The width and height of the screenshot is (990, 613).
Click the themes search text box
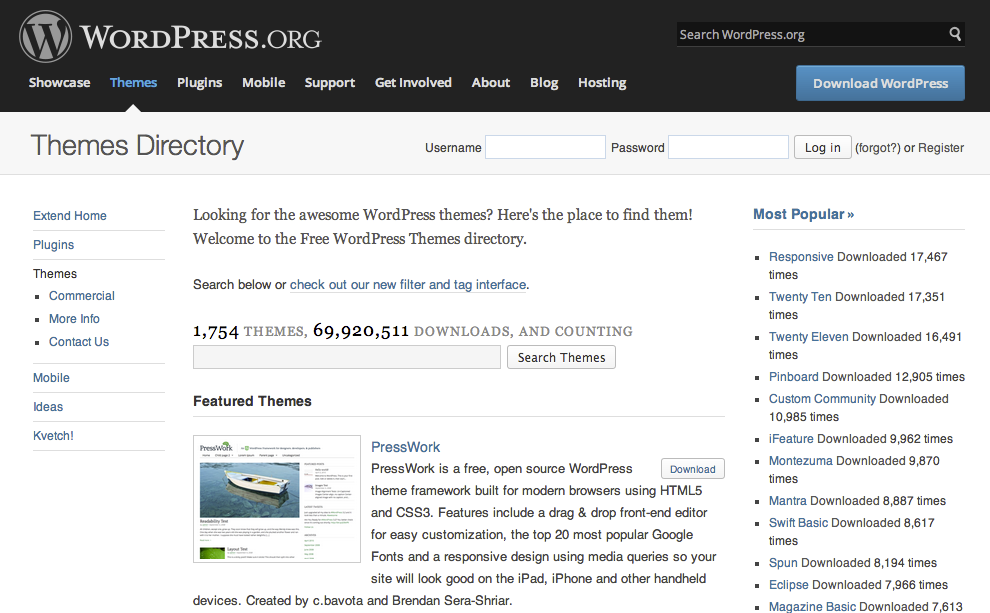pos(347,357)
